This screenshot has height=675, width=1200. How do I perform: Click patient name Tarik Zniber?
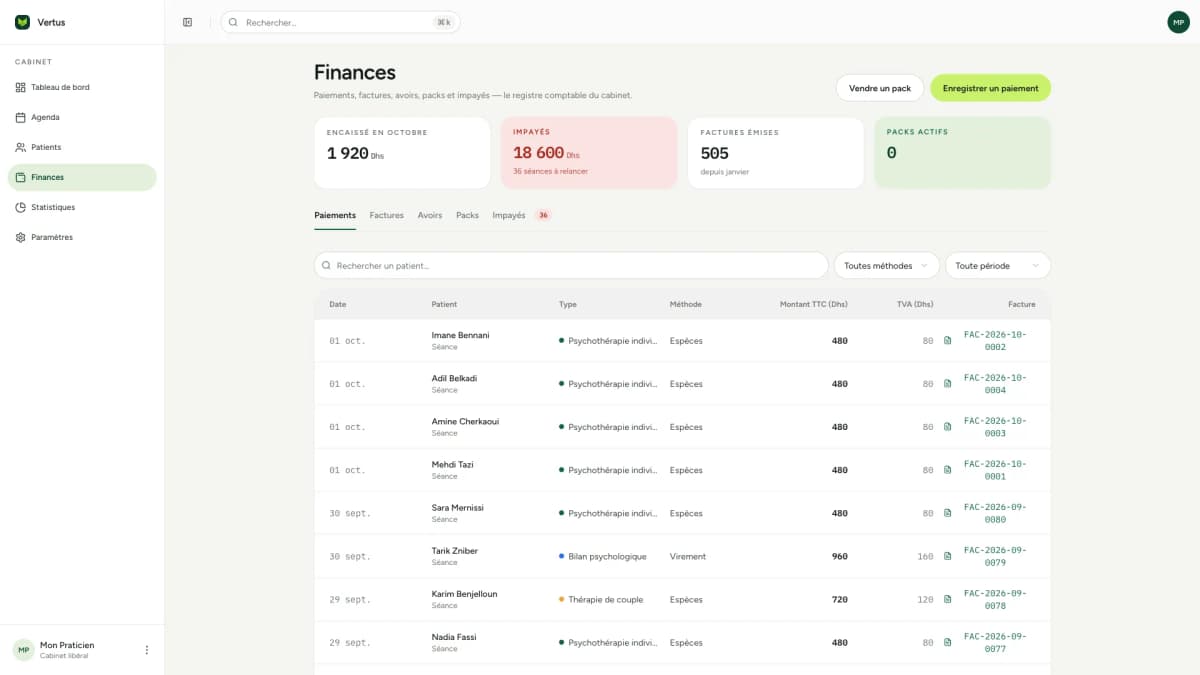pos(454,550)
